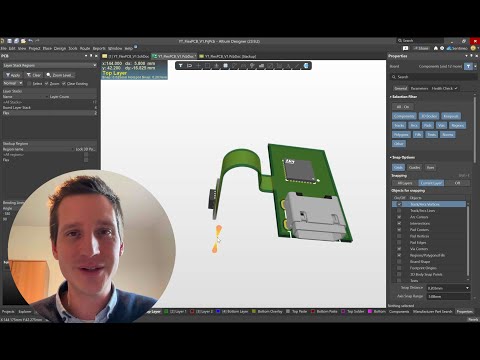Click the Properties panel search field
The width and height of the screenshot is (480, 360).
point(433,77)
